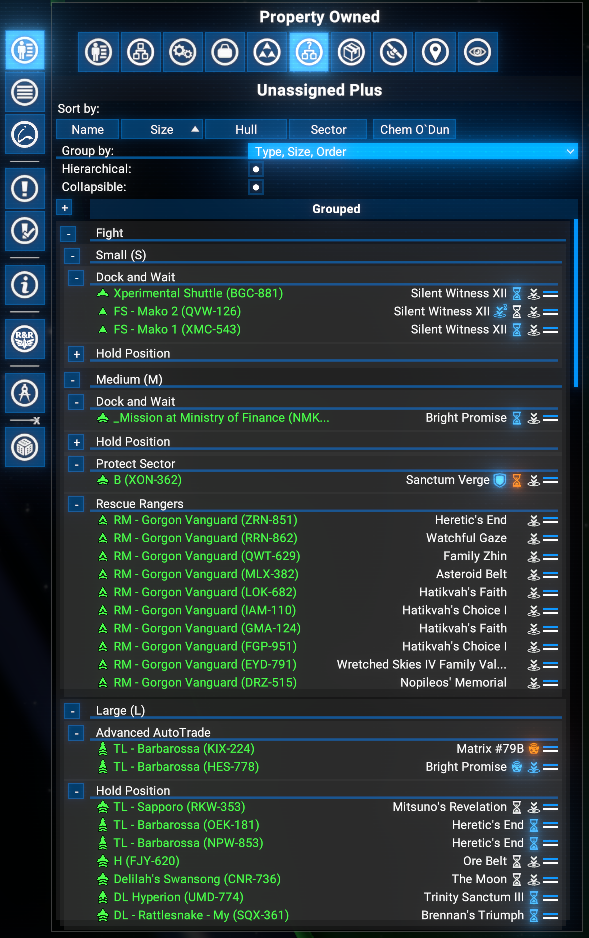This screenshot has height=938, width=589.
Task: Select the satellite tab icon
Action: pyautogui.click(x=393, y=52)
